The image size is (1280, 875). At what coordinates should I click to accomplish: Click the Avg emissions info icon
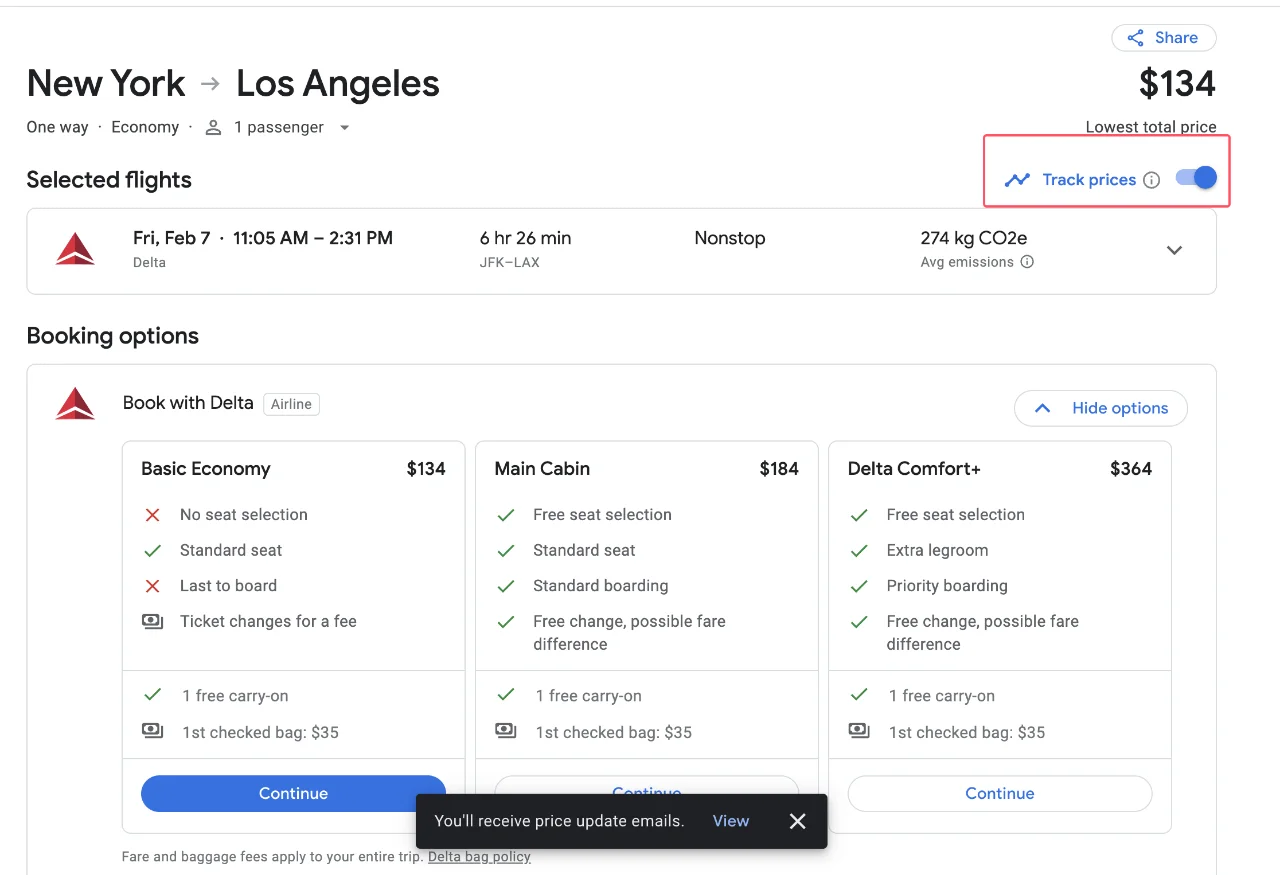1027,262
